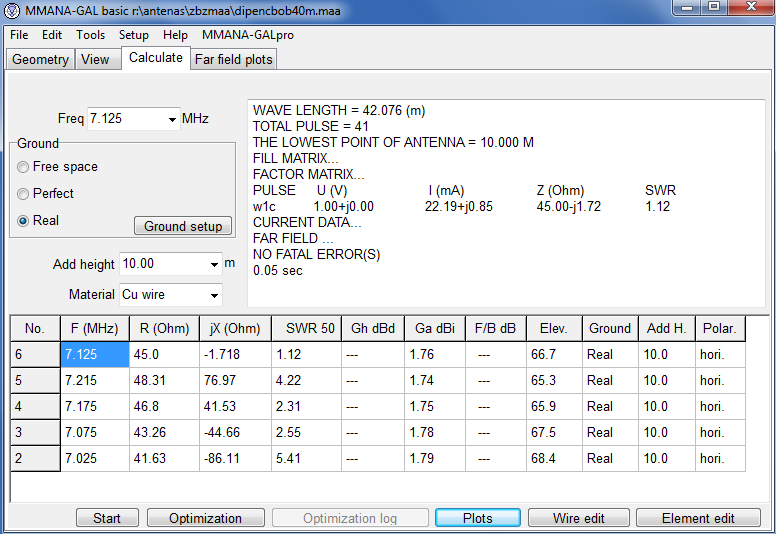This screenshot has height=534, width=776.
Task: Click row number 6 header
Action: click(x=35, y=355)
